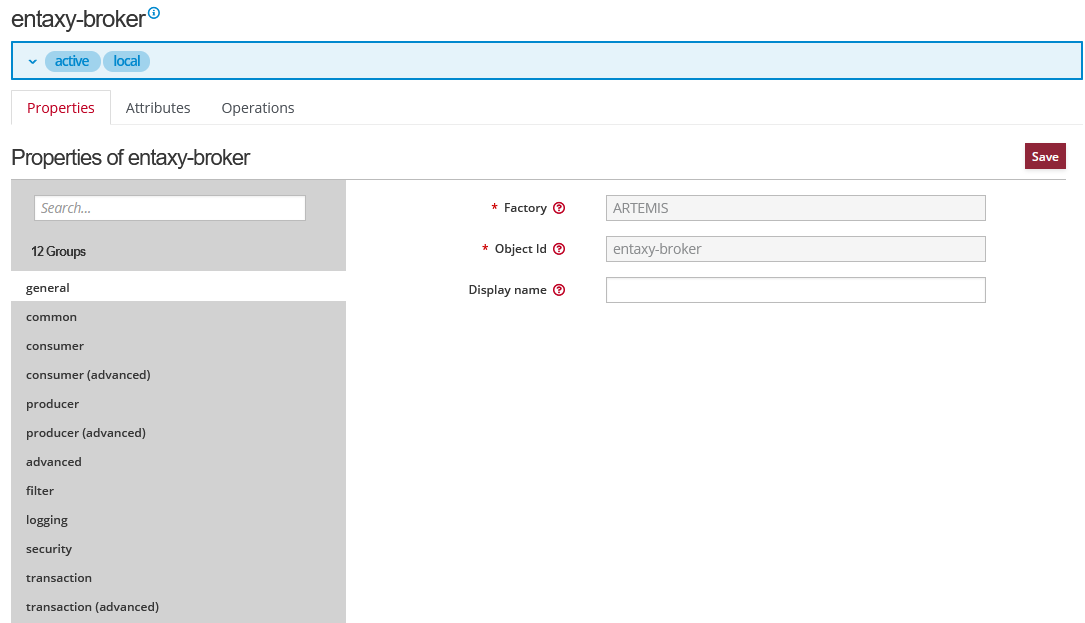Select the producer group
Viewport: 1085px width, 623px height.
coord(53,404)
